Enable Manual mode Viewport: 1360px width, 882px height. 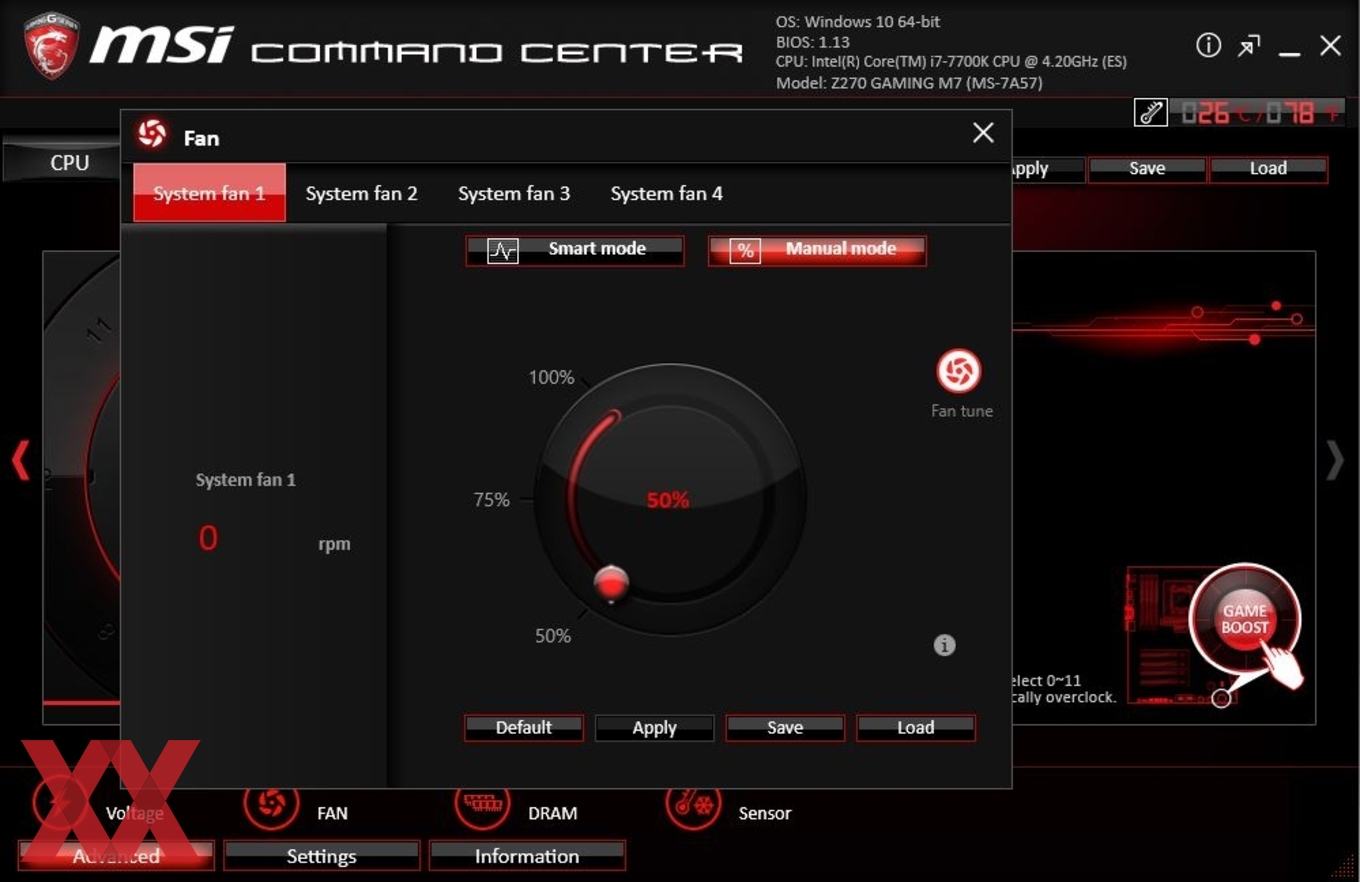pos(817,250)
